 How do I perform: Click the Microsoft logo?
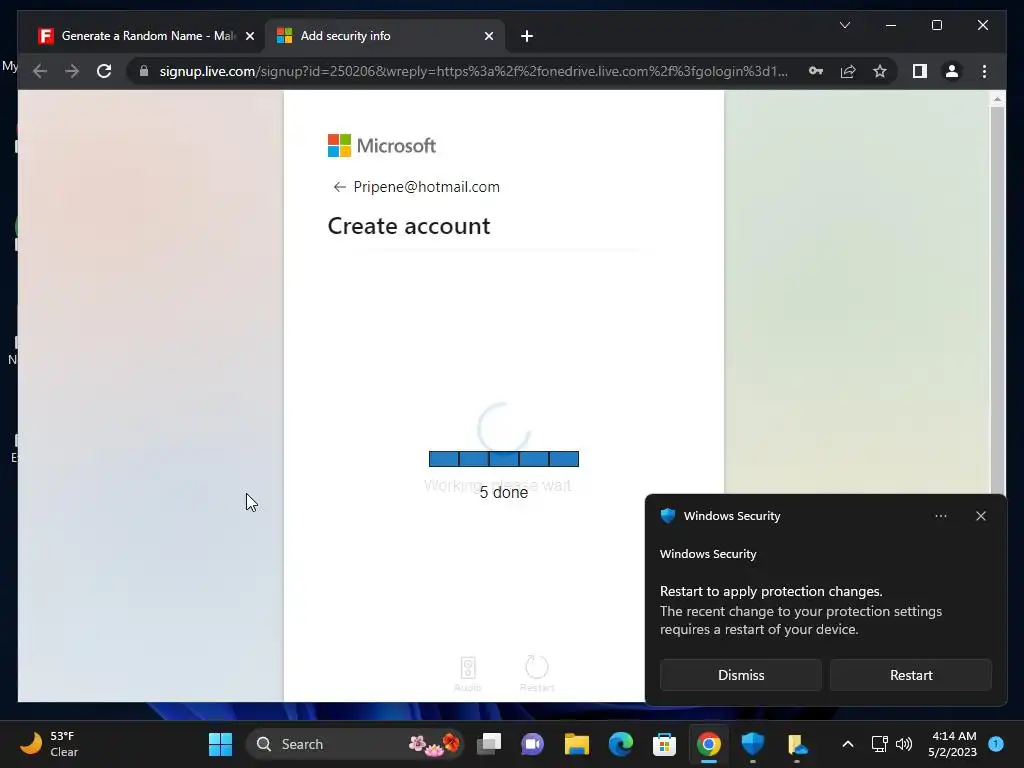(x=381, y=146)
